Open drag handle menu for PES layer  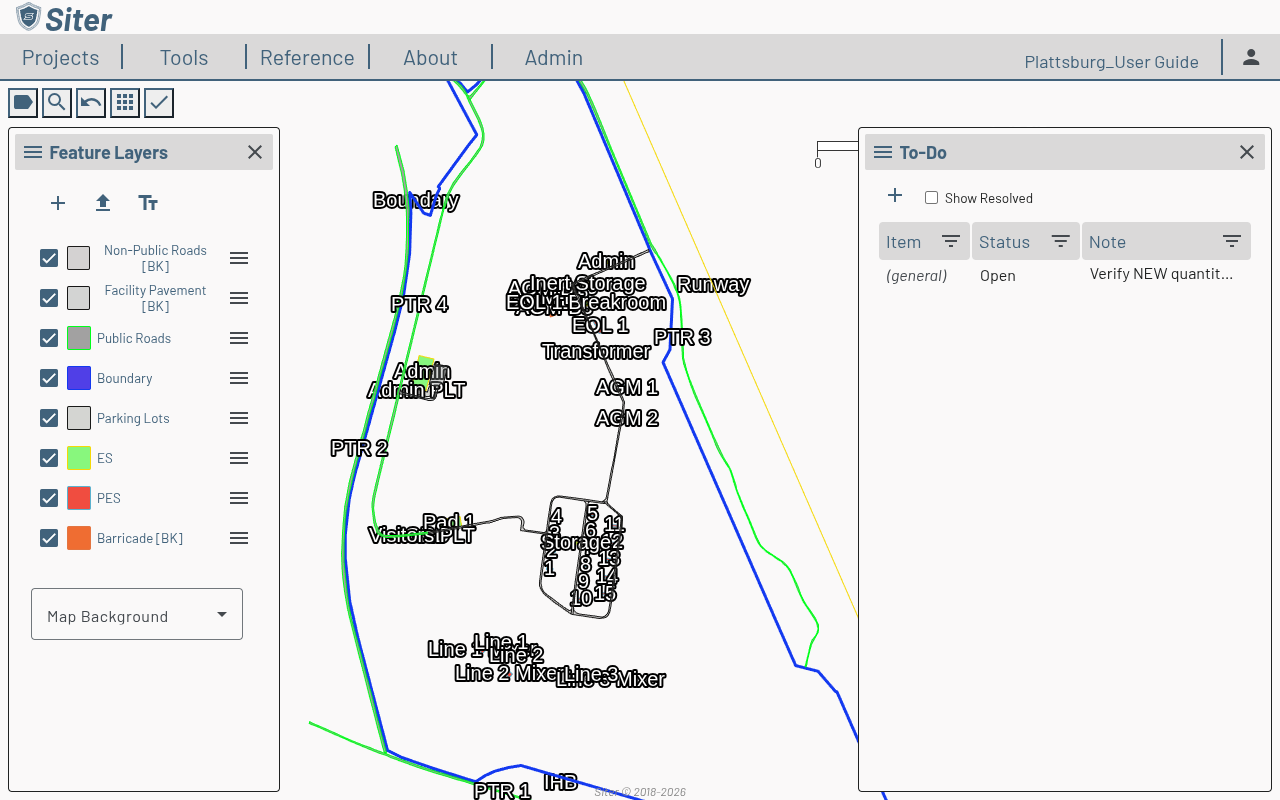pyautogui.click(x=239, y=498)
